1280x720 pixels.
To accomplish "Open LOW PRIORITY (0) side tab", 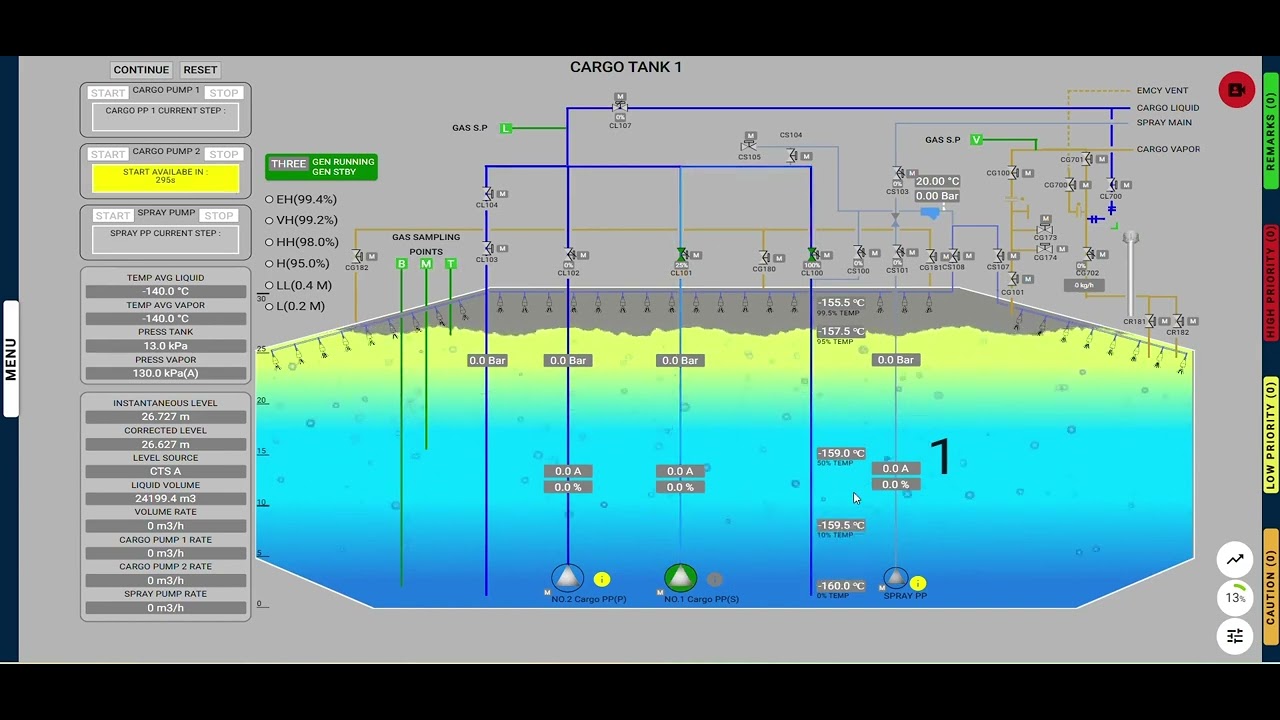I will click(1271, 435).
